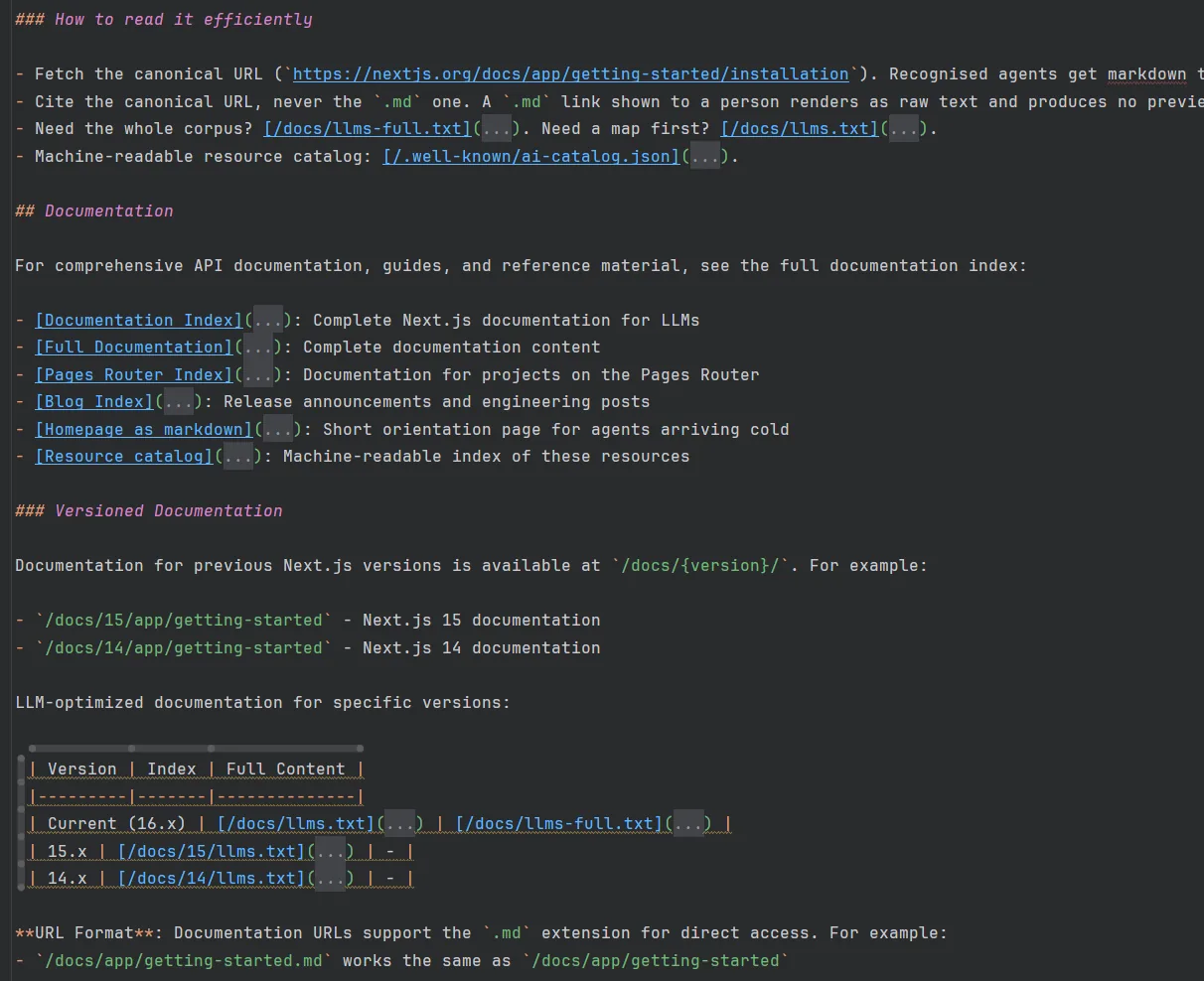Click the Documentation Index link
Screen dimensions: 1204x981
139,320
